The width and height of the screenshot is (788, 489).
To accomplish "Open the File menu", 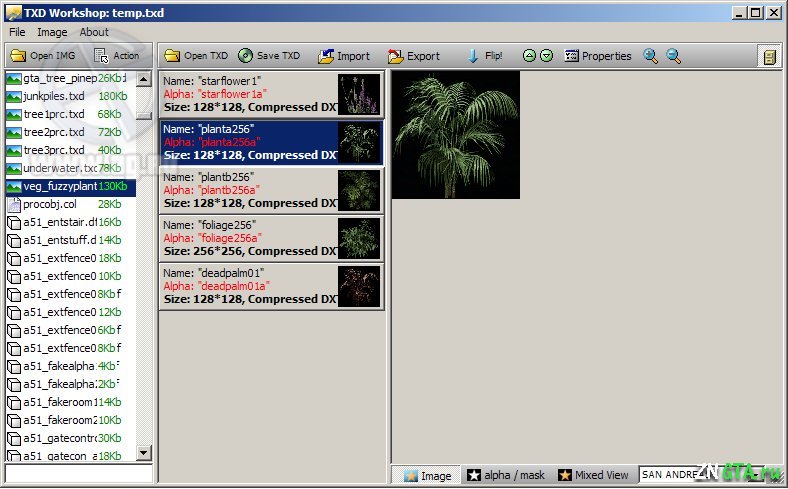I will (17, 32).
